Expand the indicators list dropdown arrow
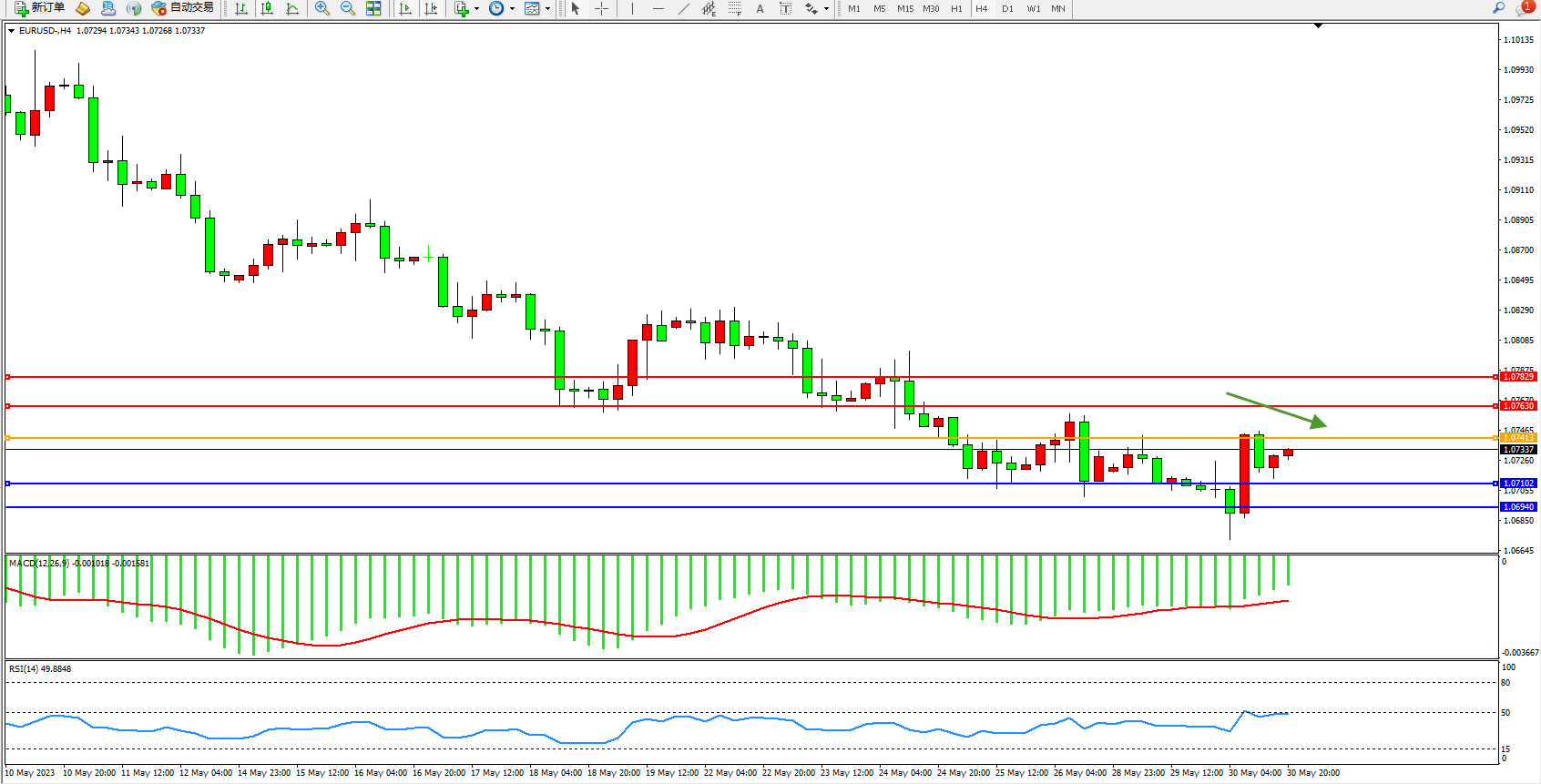 [x=476, y=9]
